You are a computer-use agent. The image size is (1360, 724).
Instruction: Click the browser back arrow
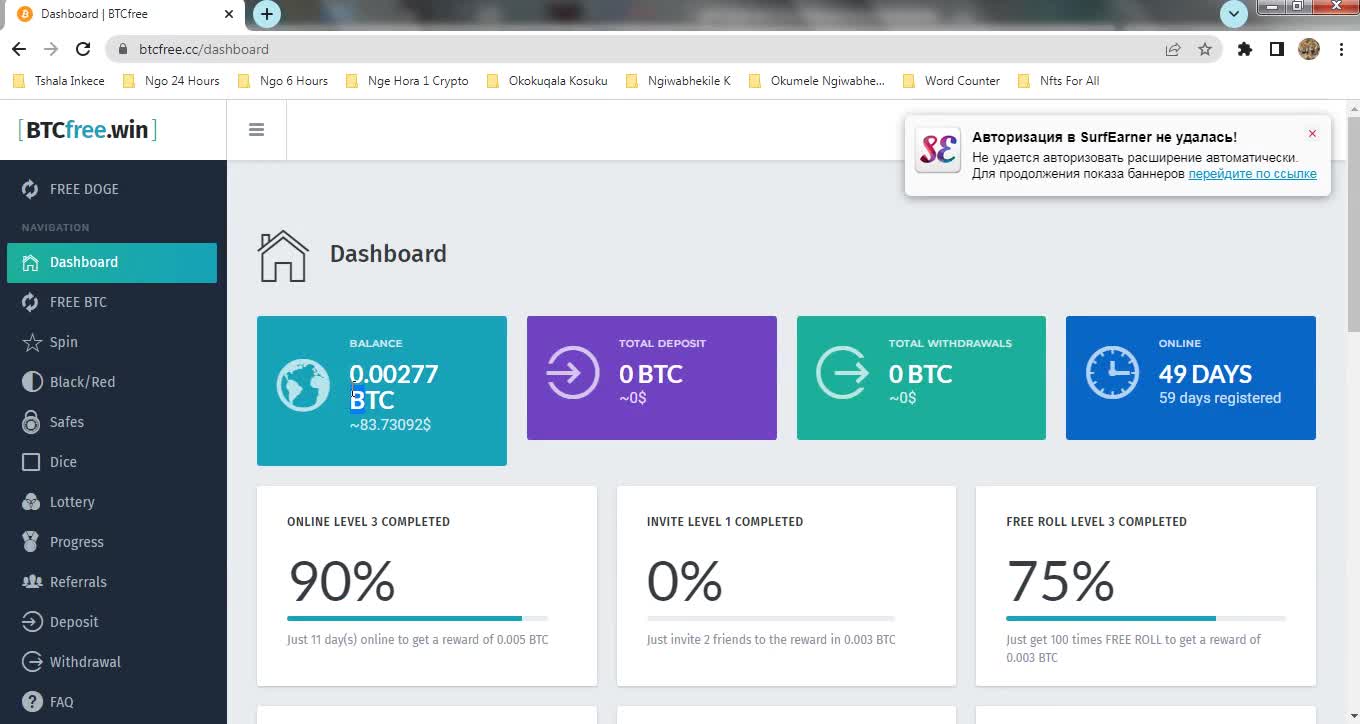tap(19, 49)
